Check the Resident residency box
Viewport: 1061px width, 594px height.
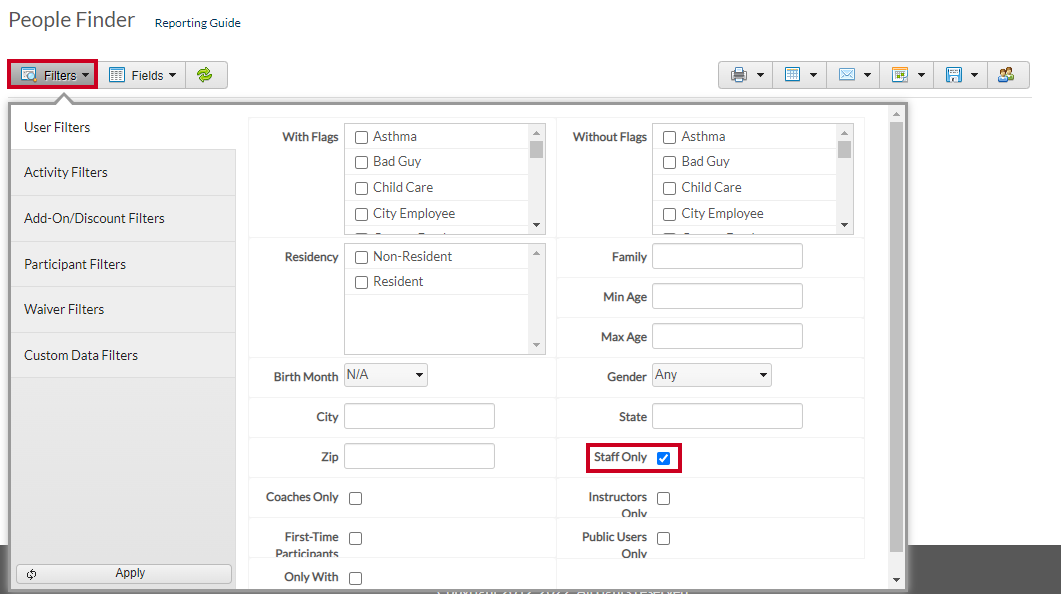(x=361, y=282)
